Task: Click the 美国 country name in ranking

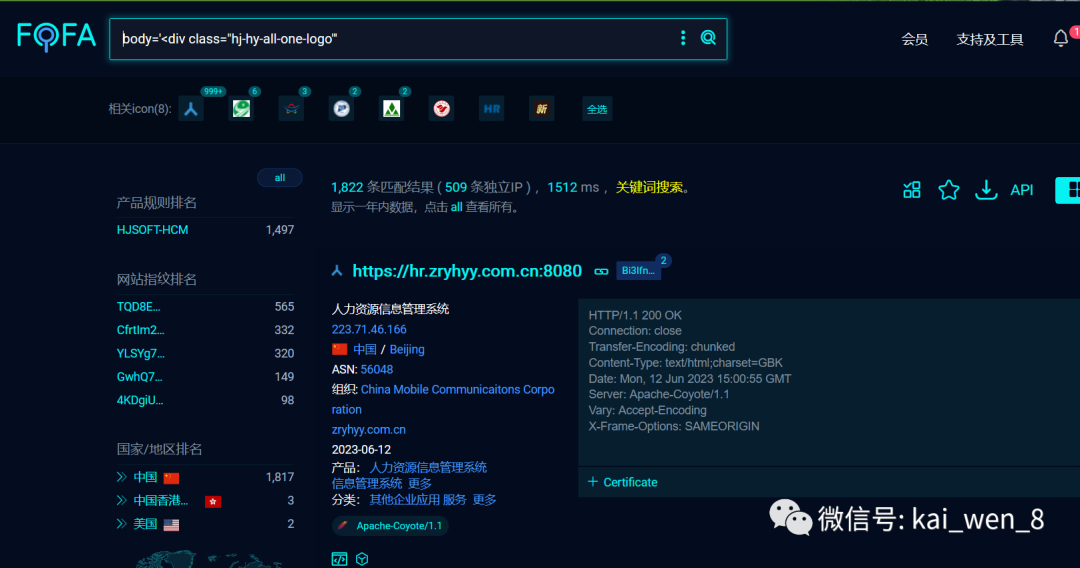Action: 145,524
